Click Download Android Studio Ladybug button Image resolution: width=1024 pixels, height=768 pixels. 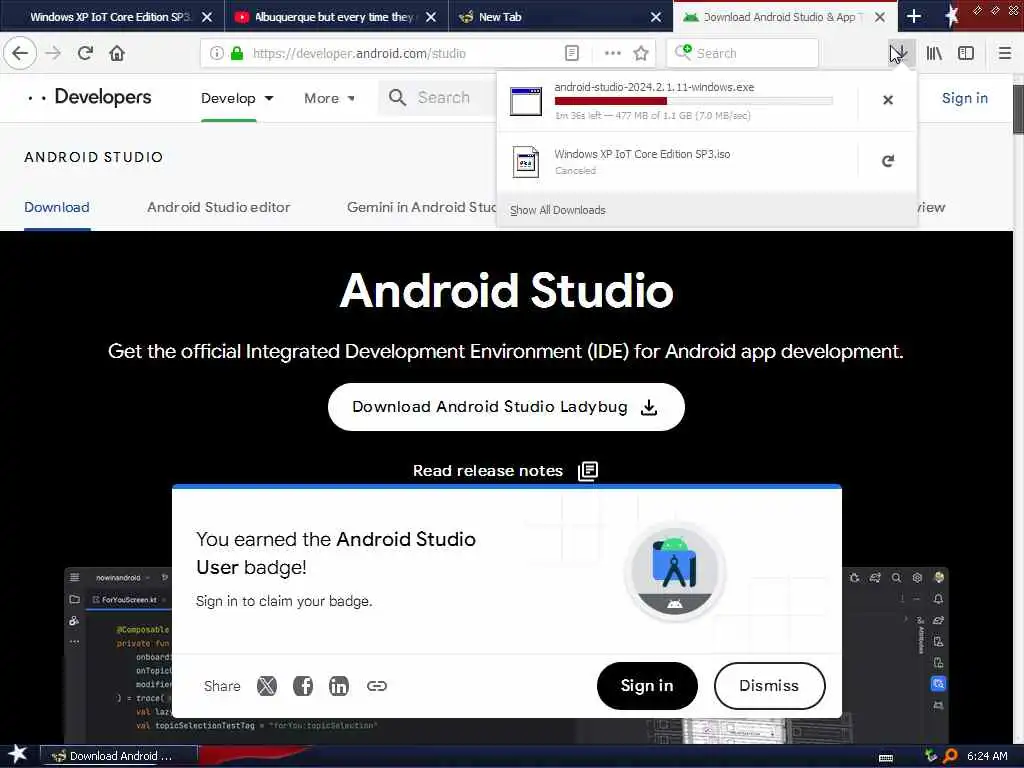point(506,407)
